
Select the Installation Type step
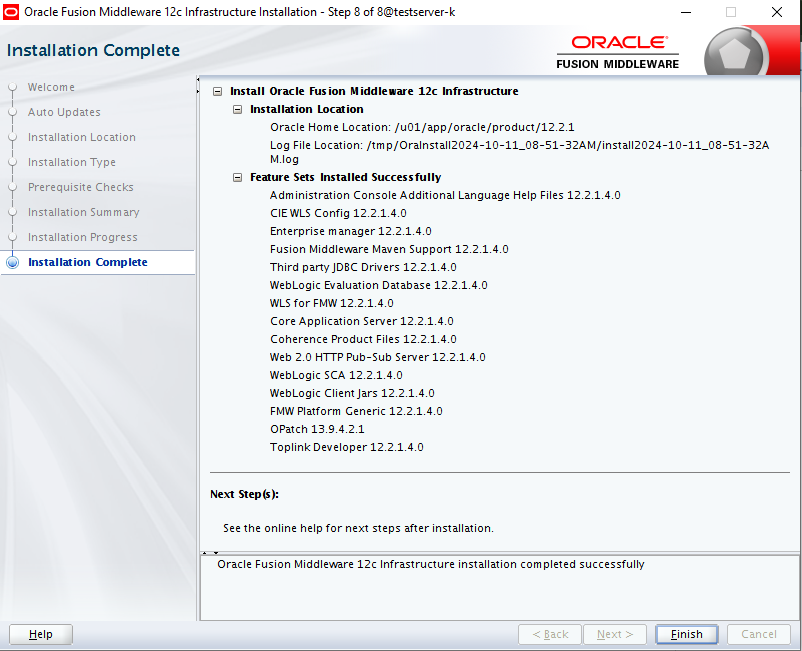click(72, 162)
